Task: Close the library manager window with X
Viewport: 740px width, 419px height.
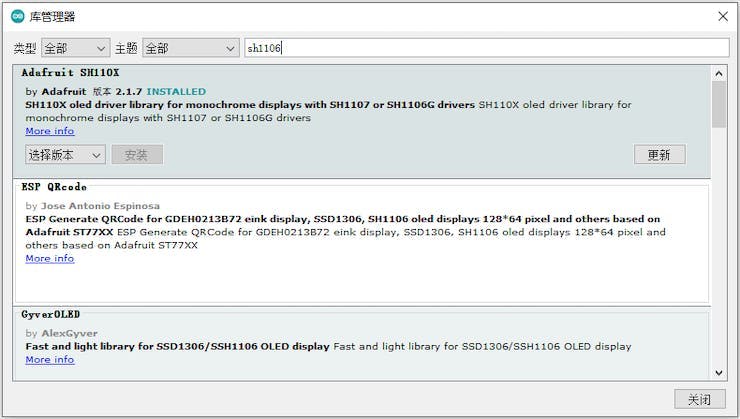Action: 723,17
